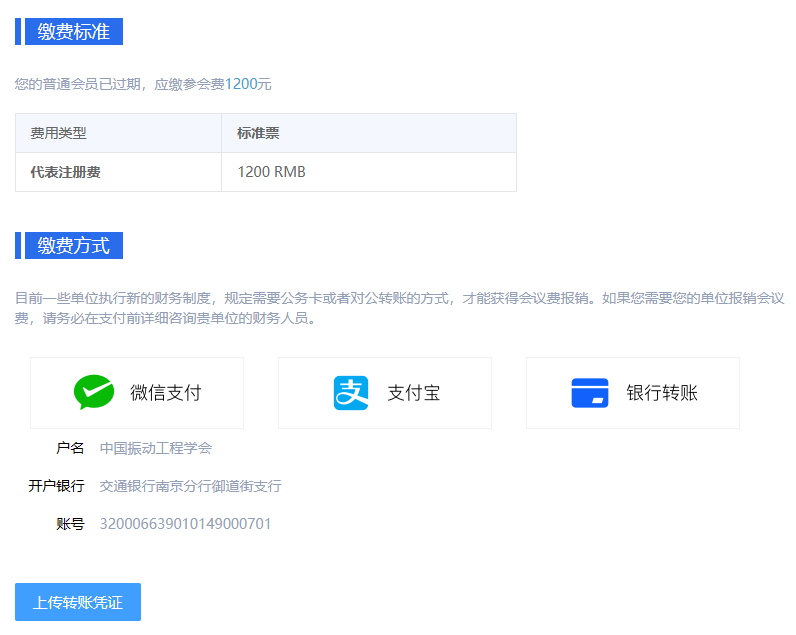Select the 微信支付 payment label
Screen dimensions: 796x635
[165, 393]
